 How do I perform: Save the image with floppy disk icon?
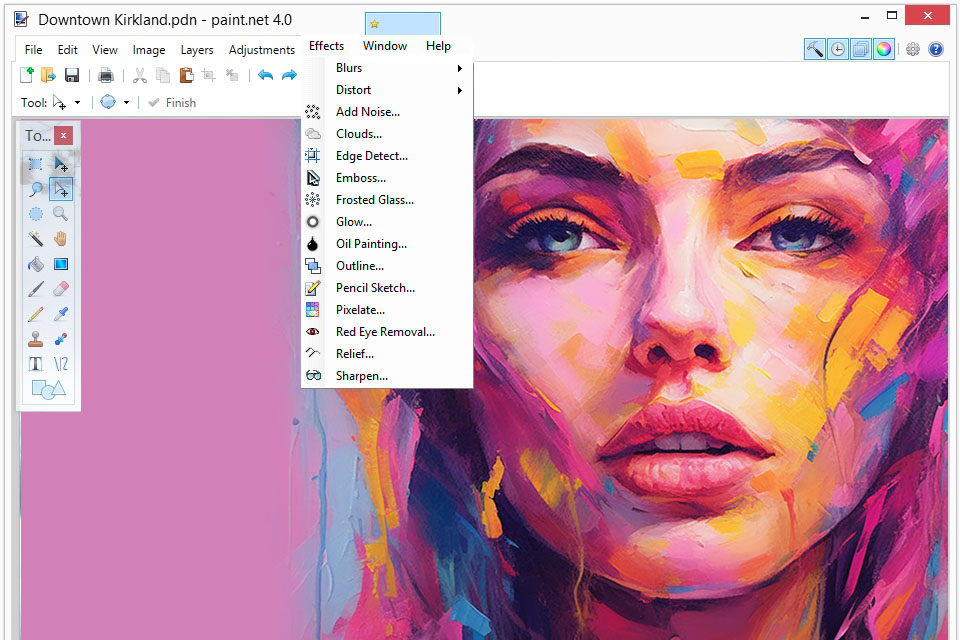tap(72, 75)
